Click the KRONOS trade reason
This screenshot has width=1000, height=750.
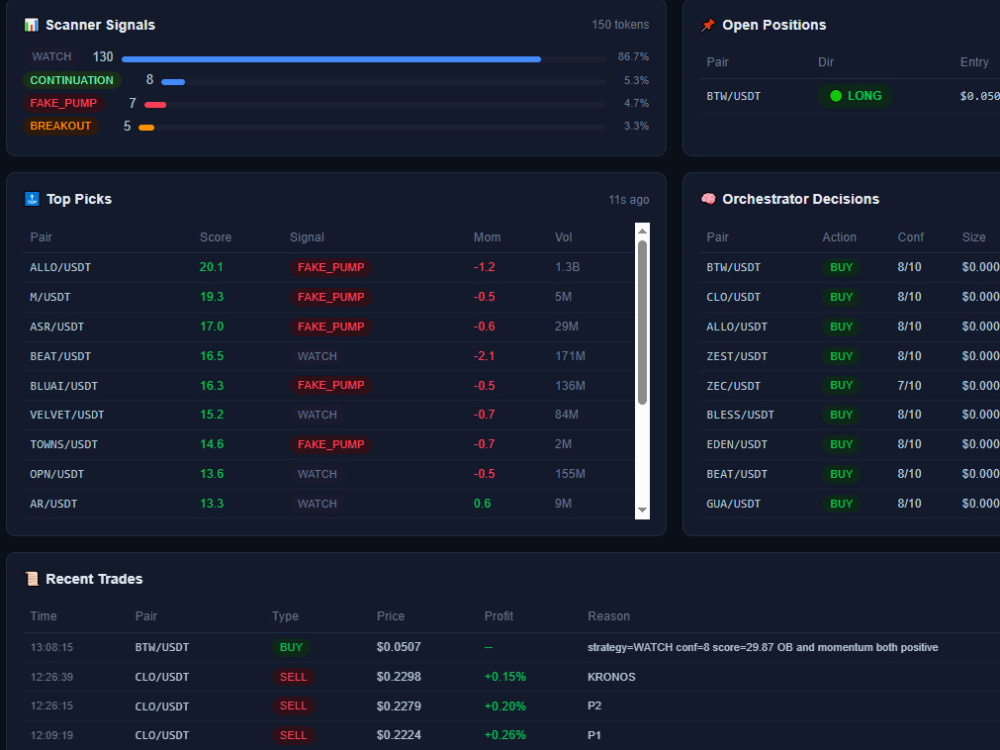(611, 677)
